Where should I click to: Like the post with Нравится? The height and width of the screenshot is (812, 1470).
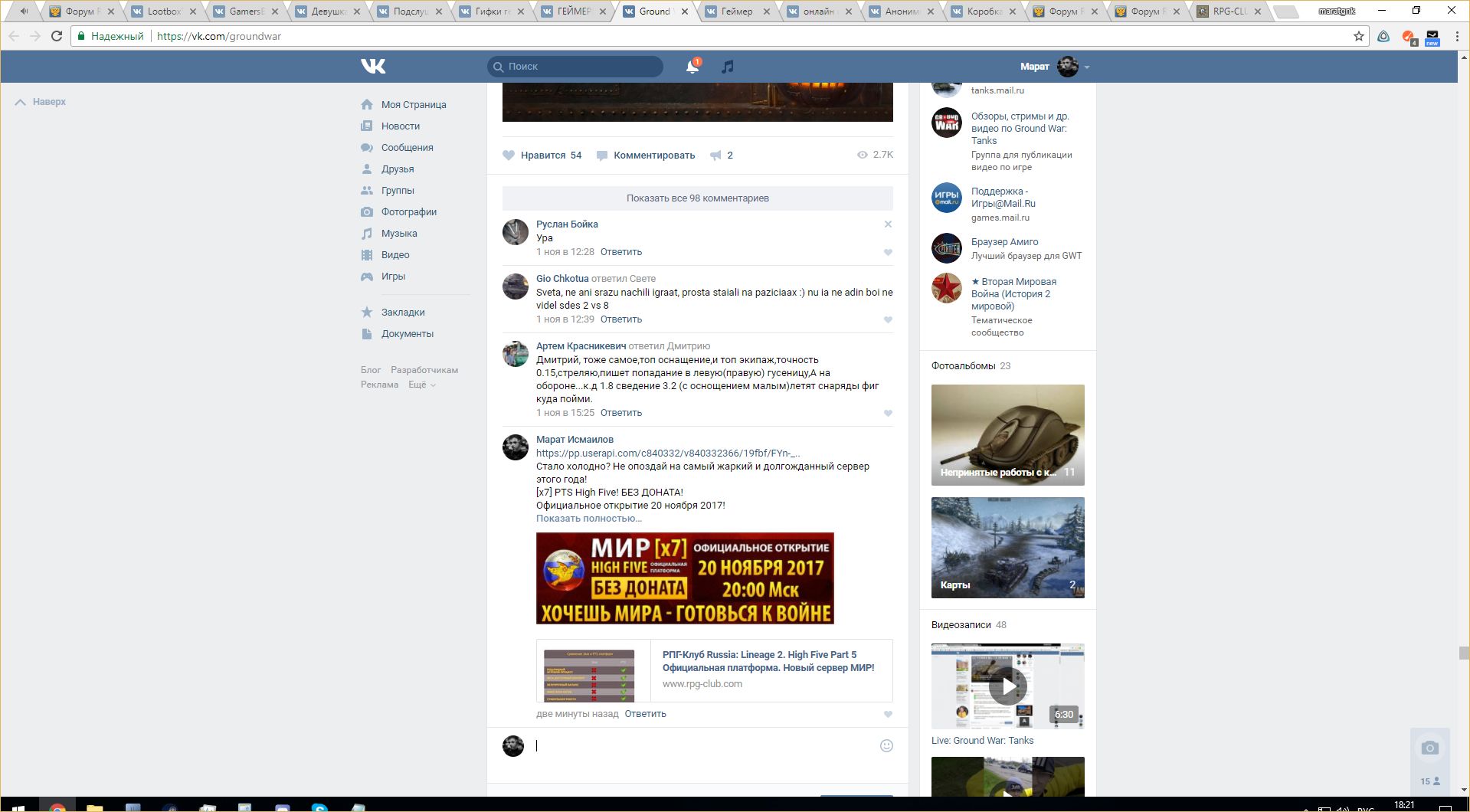[542, 156]
